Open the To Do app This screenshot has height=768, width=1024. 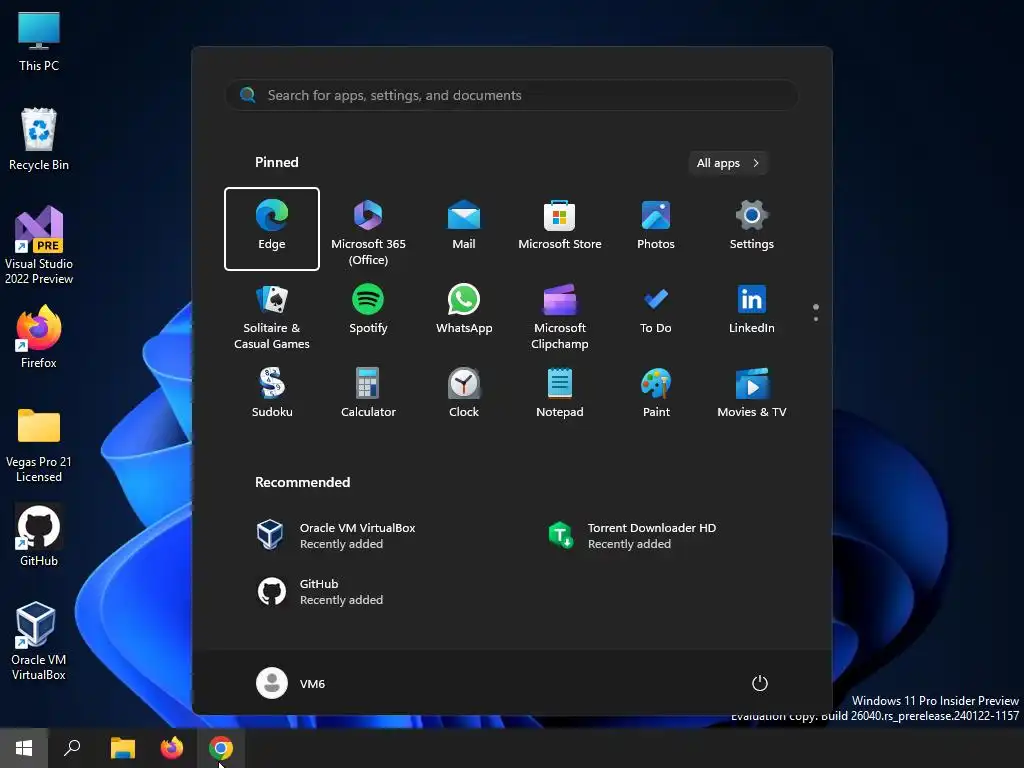(x=656, y=310)
